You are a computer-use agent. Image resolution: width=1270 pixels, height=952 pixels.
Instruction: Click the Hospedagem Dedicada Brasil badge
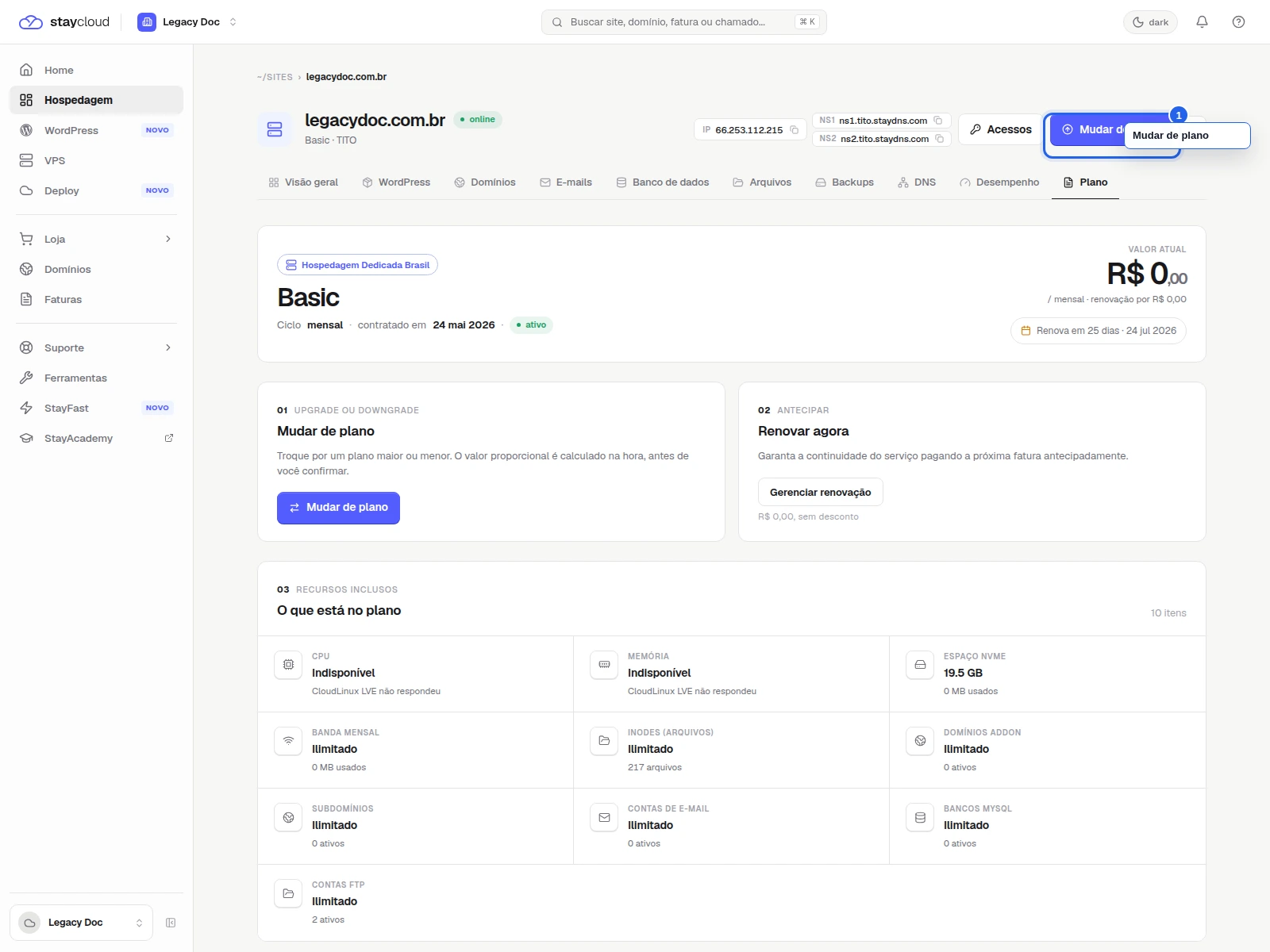coord(357,265)
